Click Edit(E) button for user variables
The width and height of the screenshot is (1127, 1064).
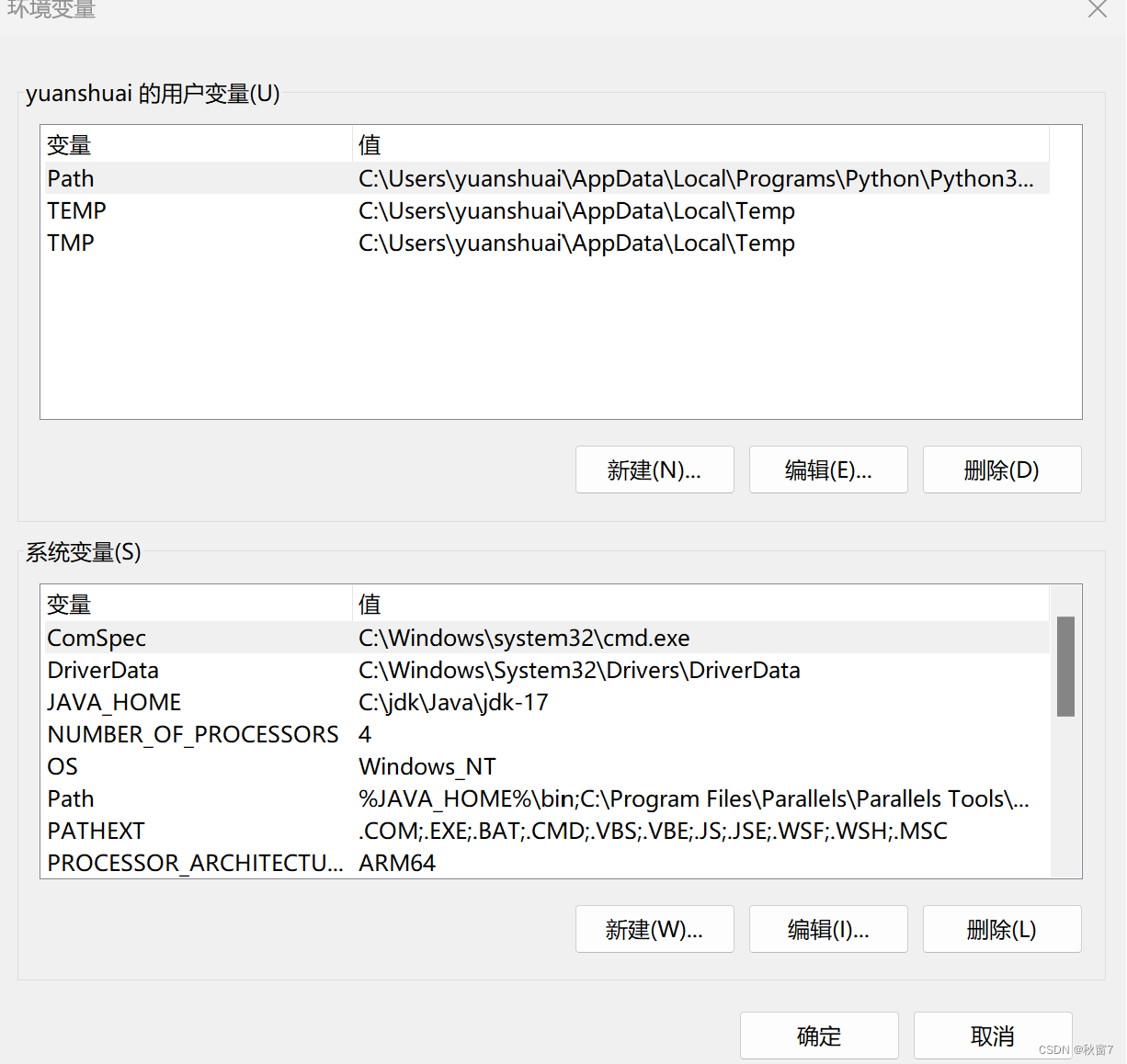828,470
